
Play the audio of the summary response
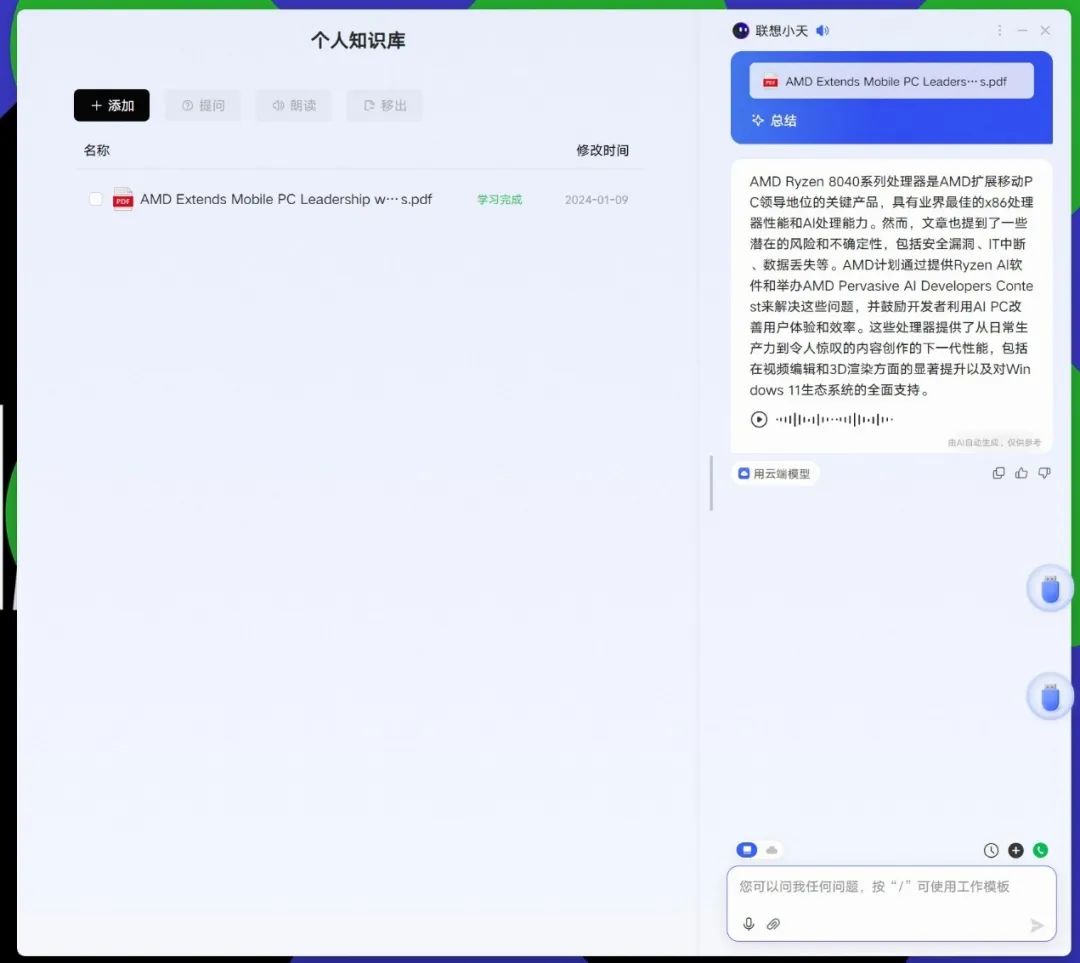point(758,419)
